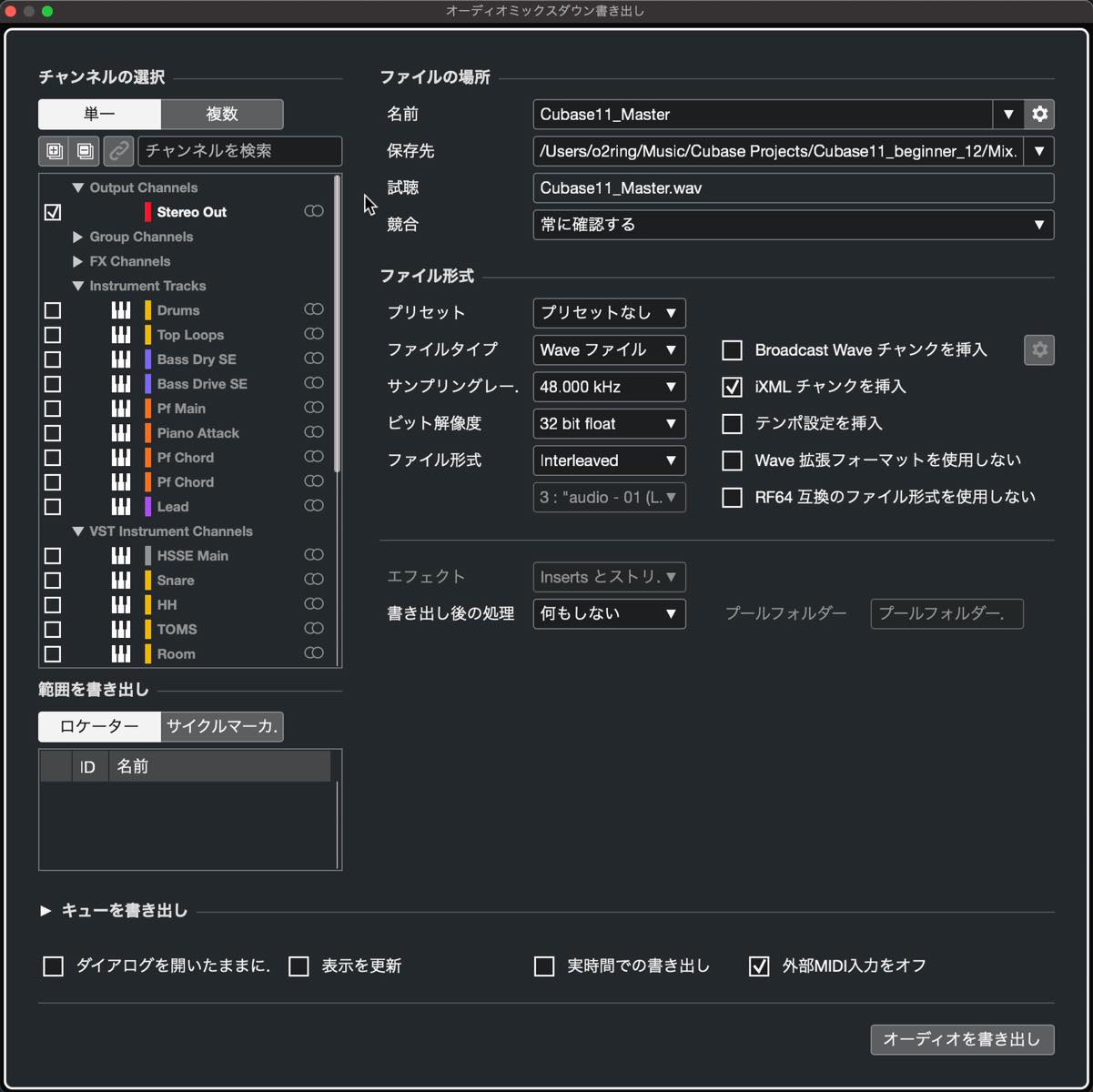This screenshot has height=1092, width=1093.
Task: Switch to the ロケーター range tab
Action: coord(100,727)
